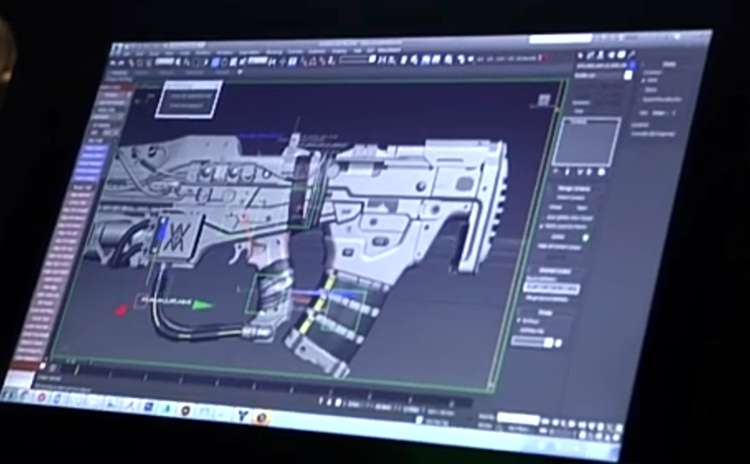This screenshot has width=750, height=464.
Task: Click the blue highlighted main toolbar icon
Action: [x=215, y=62]
